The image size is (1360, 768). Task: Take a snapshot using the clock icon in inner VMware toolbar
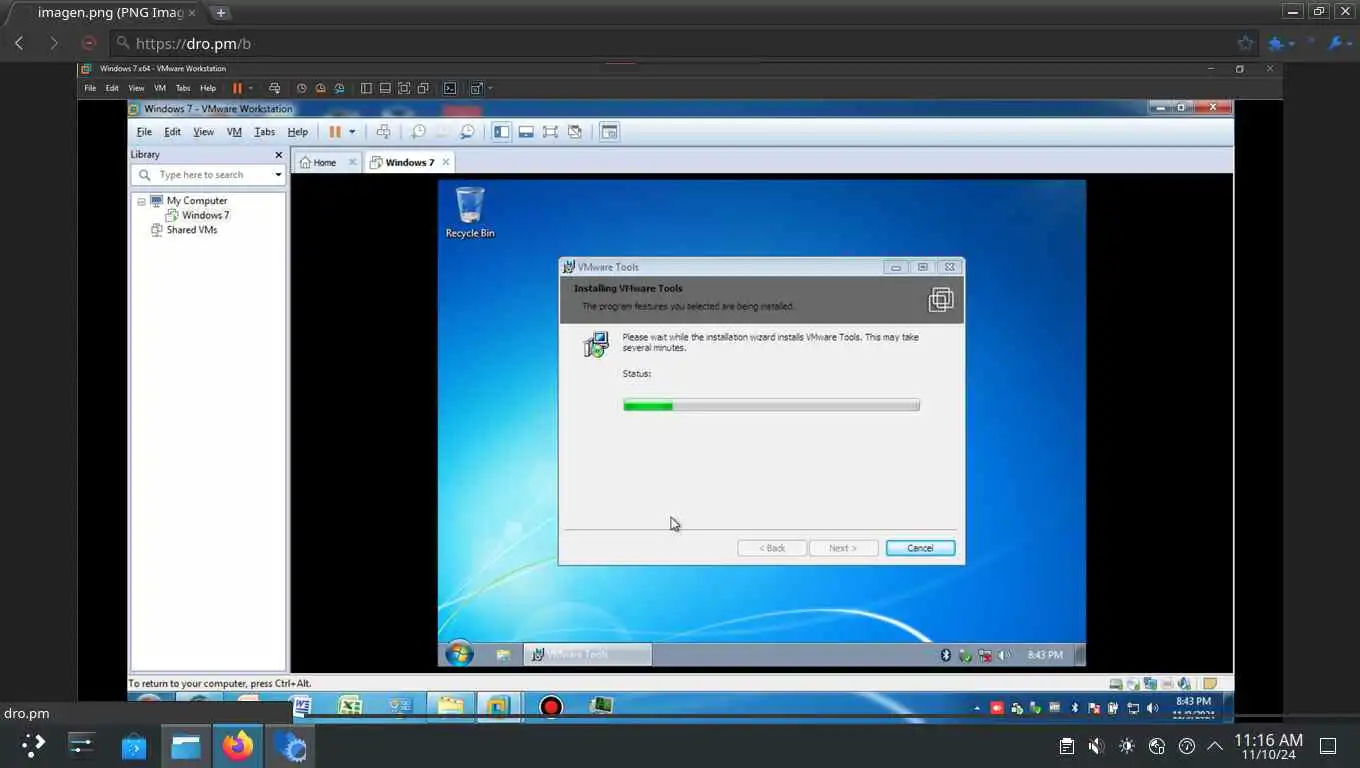(418, 132)
